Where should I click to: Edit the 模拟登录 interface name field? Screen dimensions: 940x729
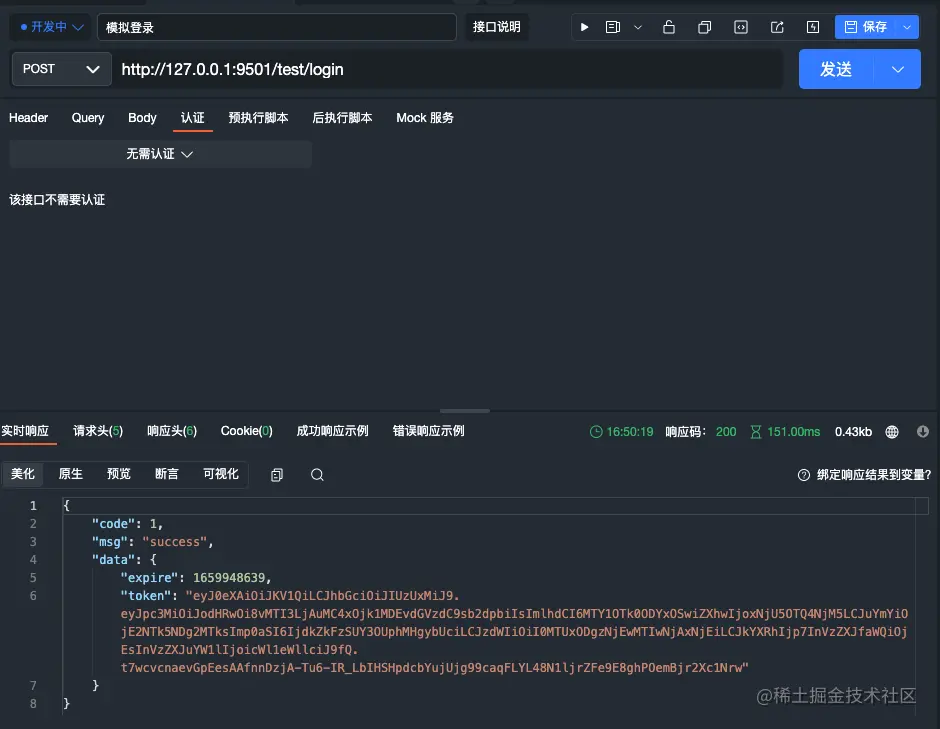pos(276,27)
